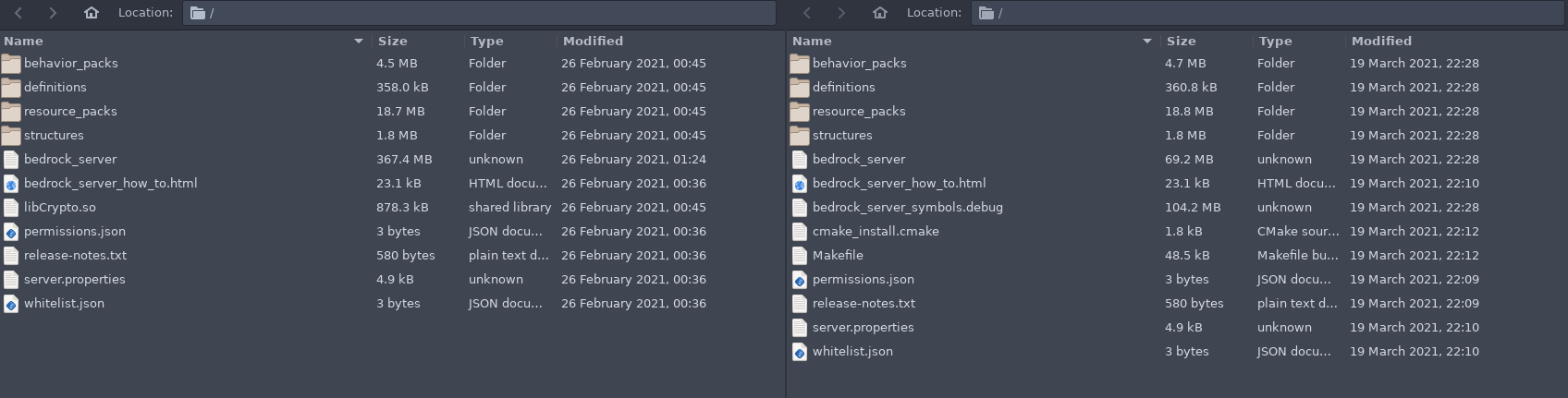
Task: Click the left pane Home icon
Action: 91,13
